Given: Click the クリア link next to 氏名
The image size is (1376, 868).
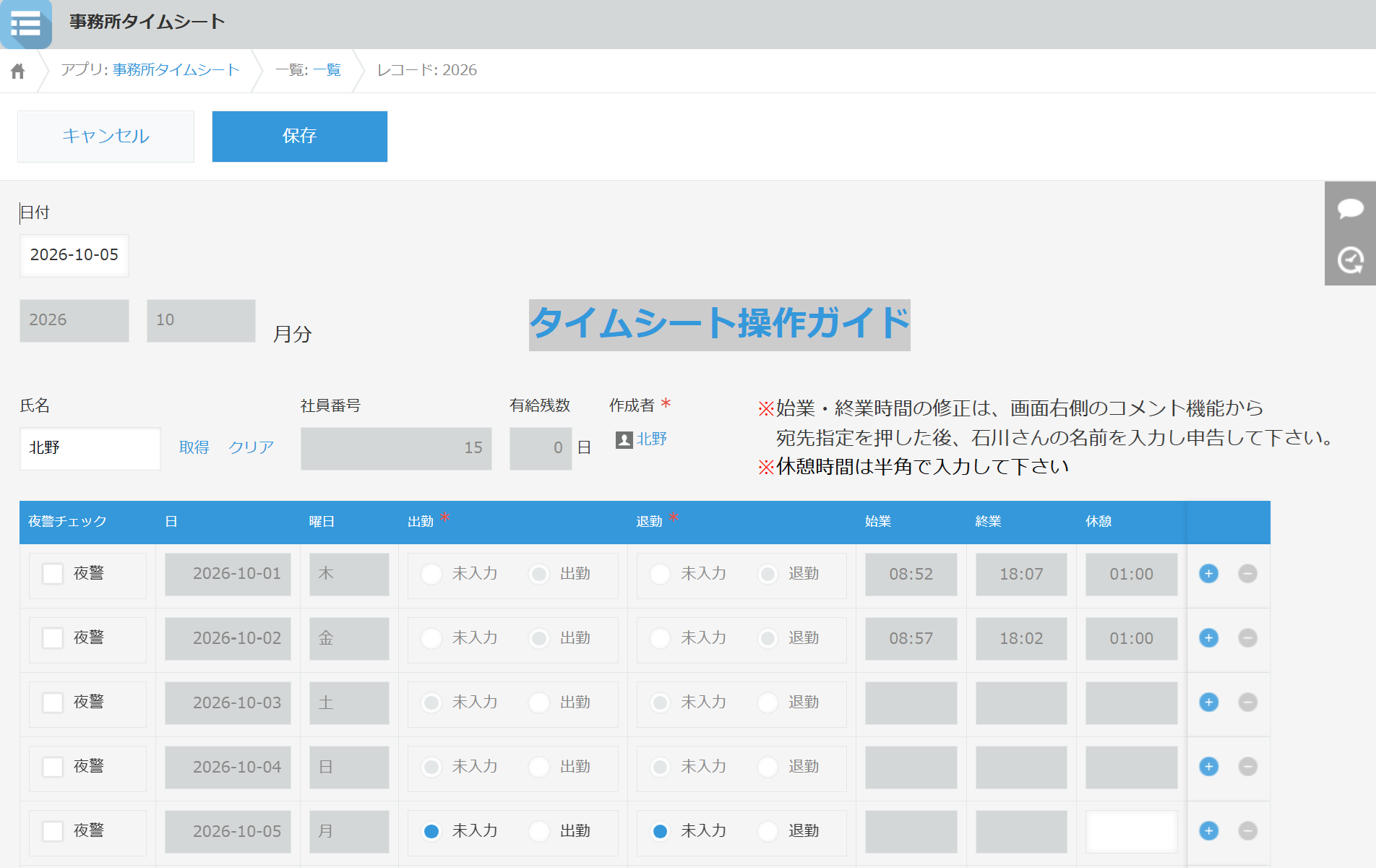Looking at the screenshot, I should click(x=251, y=447).
